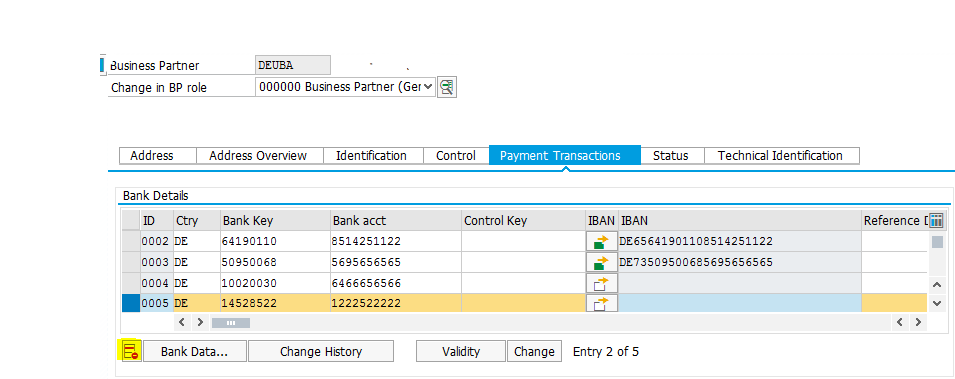Screen dimensions: 955x379
Task: Click Bank acct cell 5695656565
Action: (x=396, y=262)
